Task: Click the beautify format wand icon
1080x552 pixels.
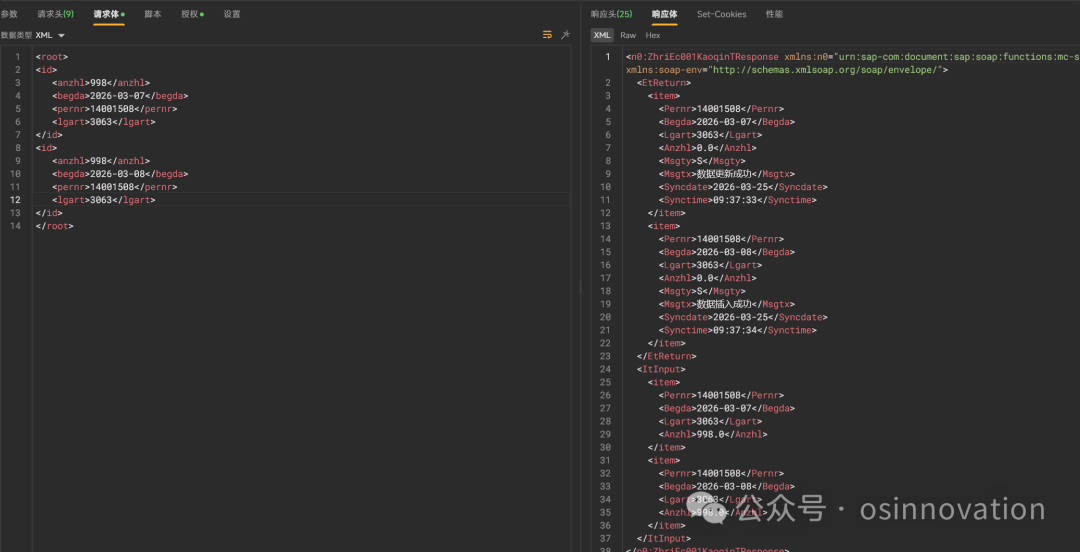Action: point(565,34)
